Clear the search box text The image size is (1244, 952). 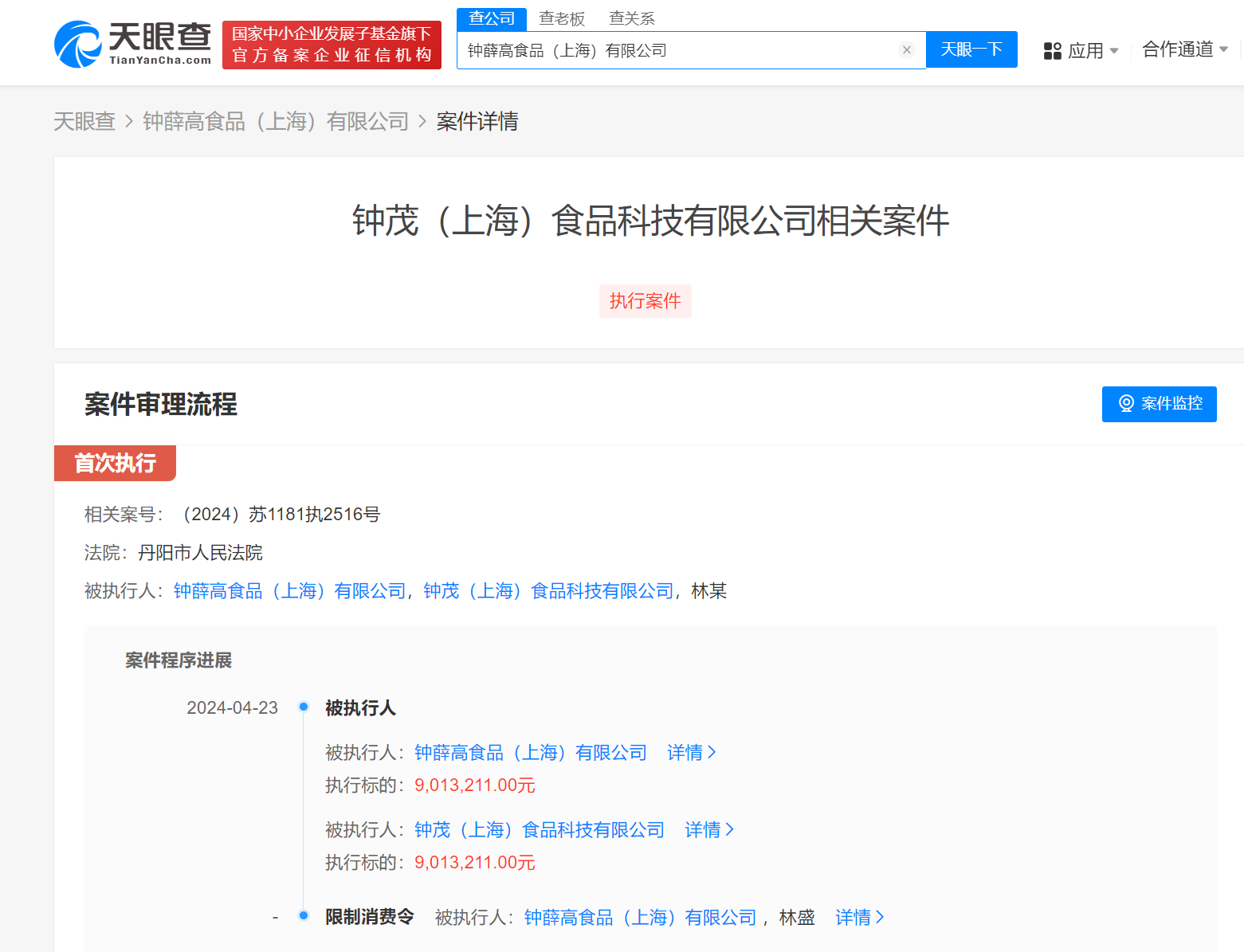click(906, 50)
